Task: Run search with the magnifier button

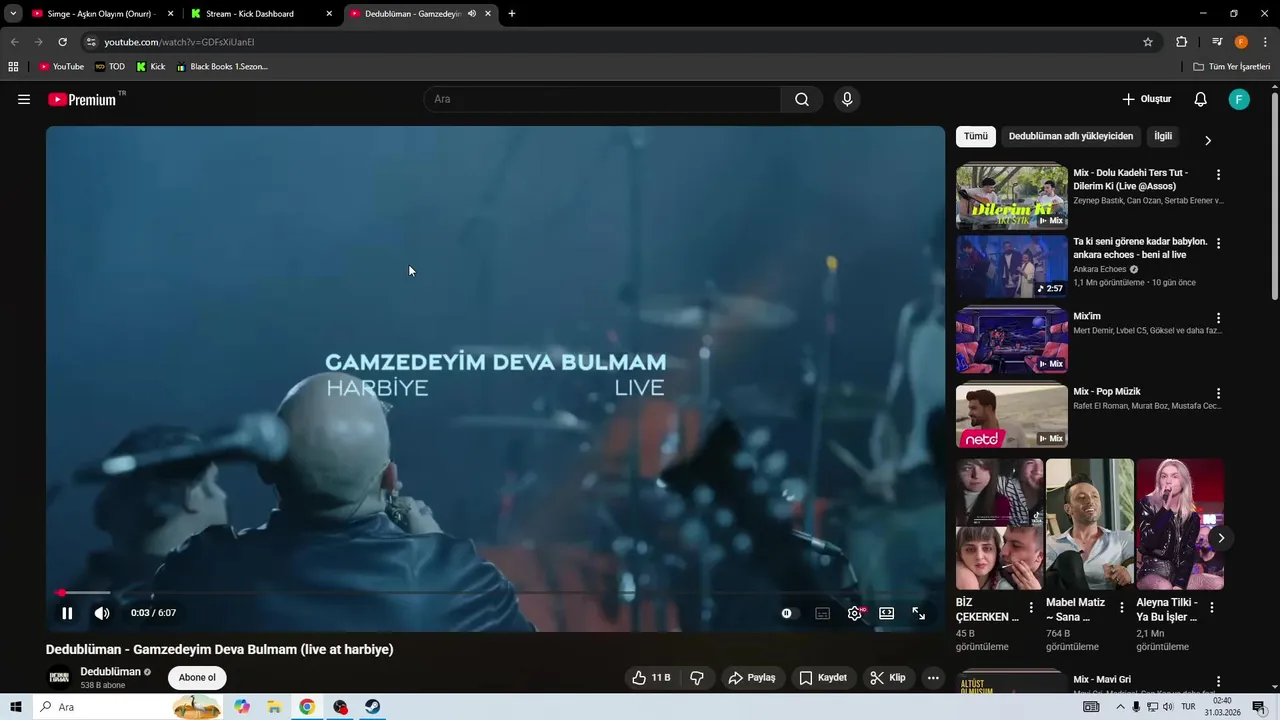Action: click(802, 99)
